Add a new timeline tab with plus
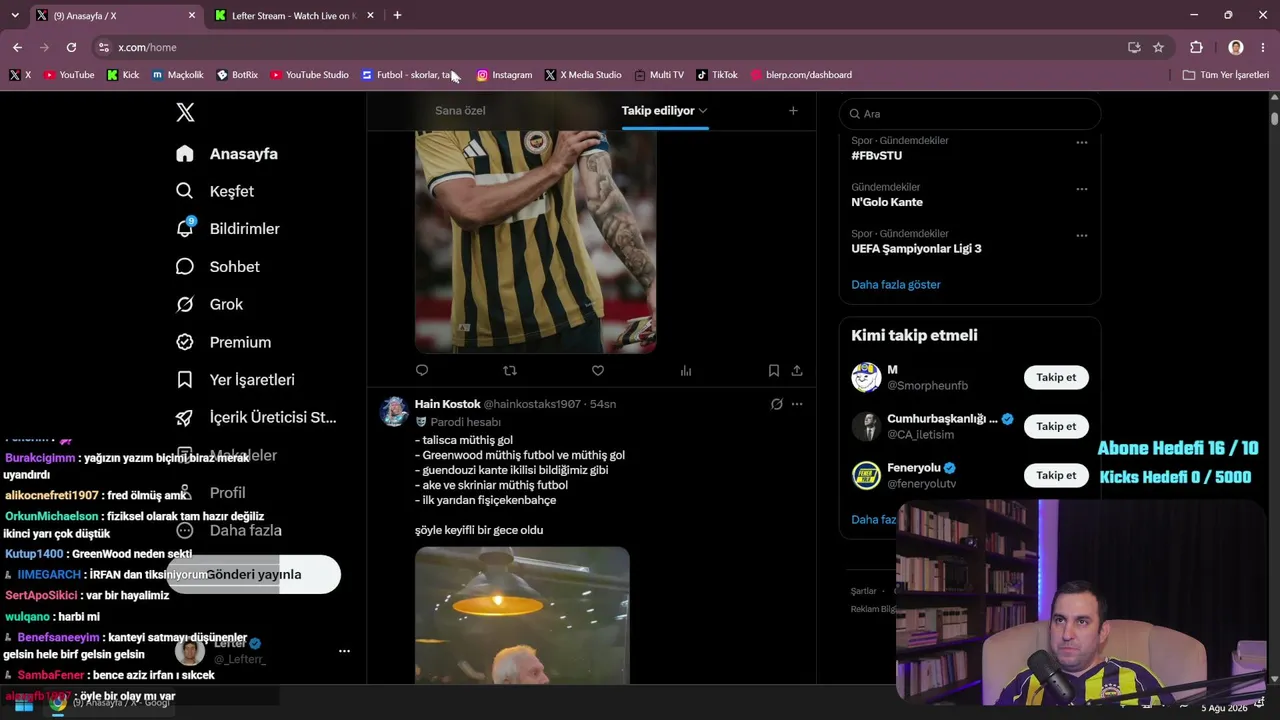 tap(793, 110)
